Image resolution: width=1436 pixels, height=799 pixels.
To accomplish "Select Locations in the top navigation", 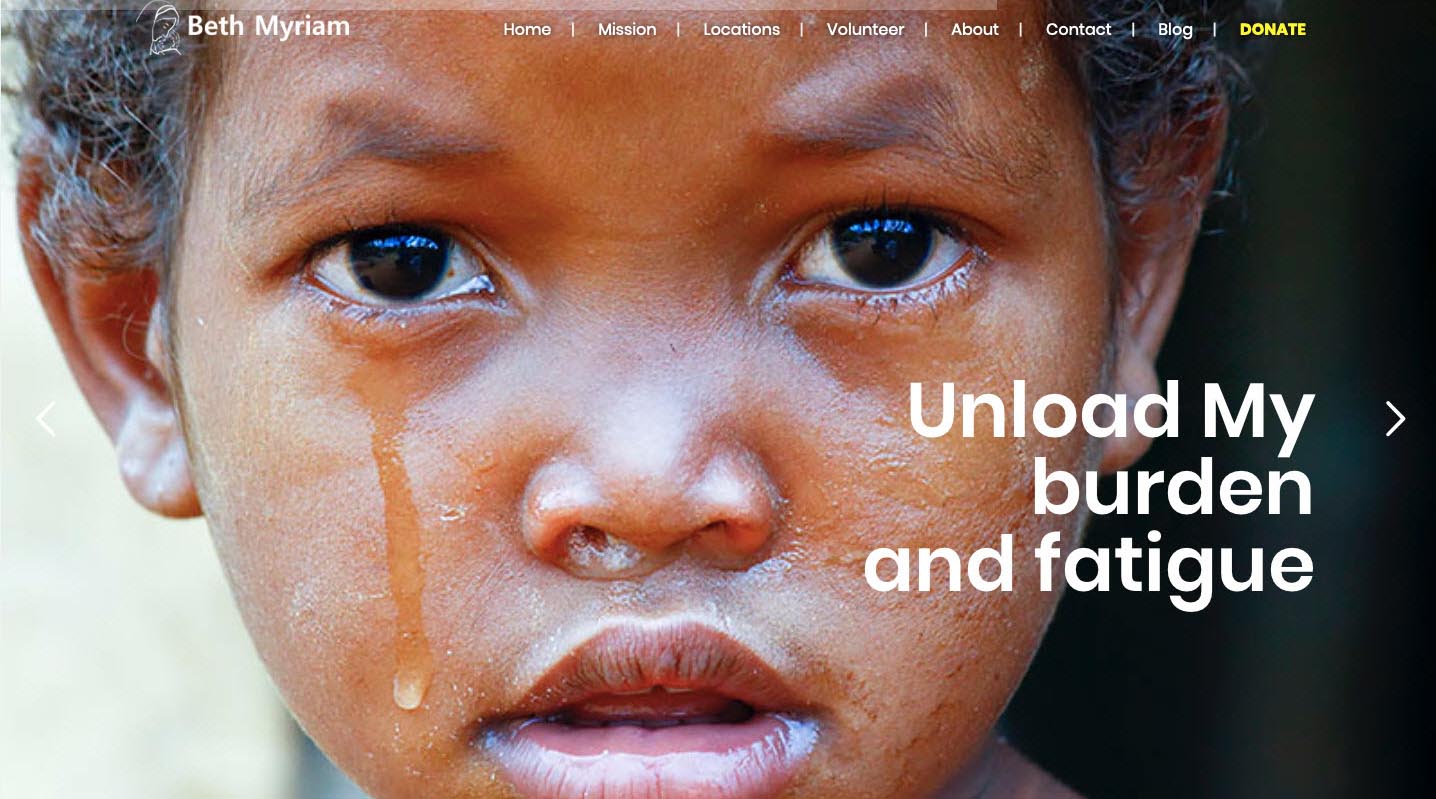I will pyautogui.click(x=741, y=30).
